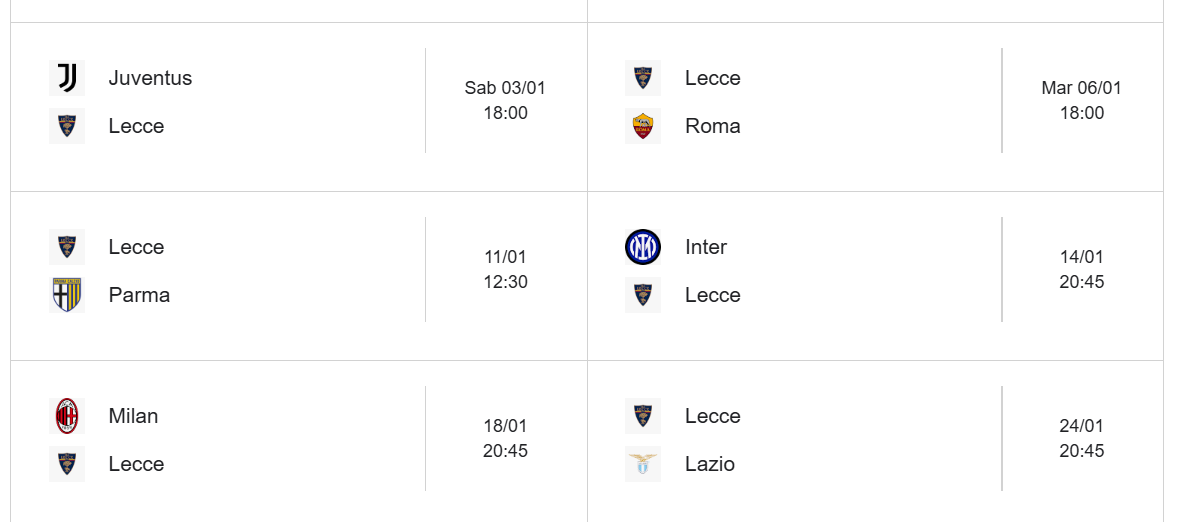Click the Milan club crest
This screenshot has width=1200, height=522.
(67, 416)
